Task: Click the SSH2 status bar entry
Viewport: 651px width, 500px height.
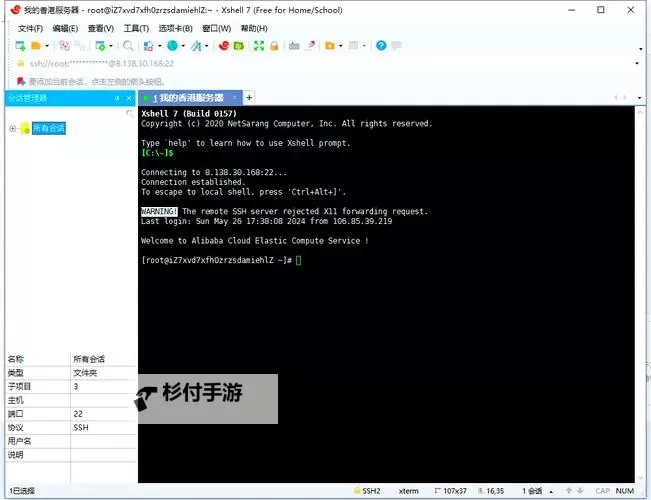Action: tap(367, 491)
